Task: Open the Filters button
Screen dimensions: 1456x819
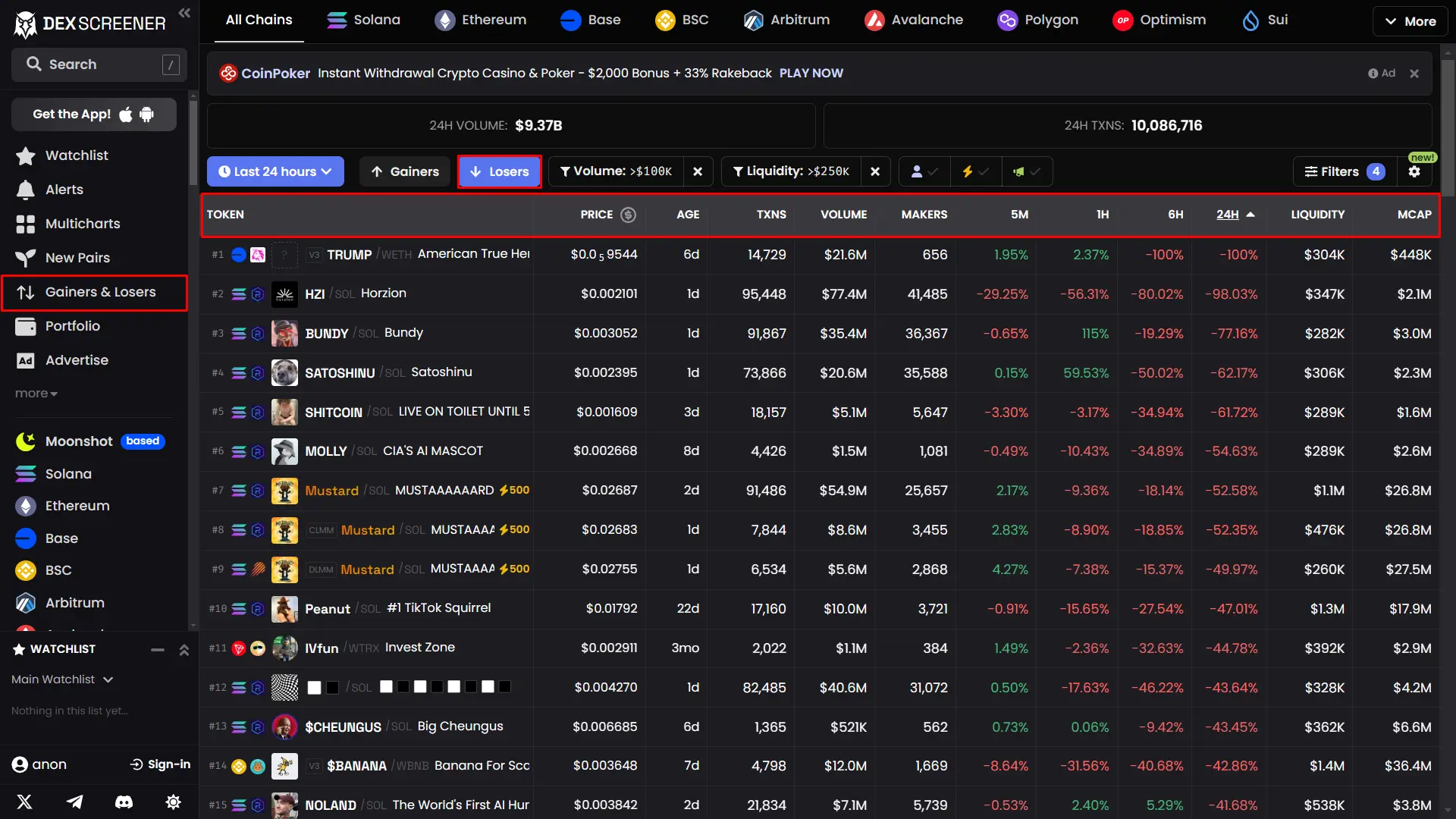Action: [1345, 171]
